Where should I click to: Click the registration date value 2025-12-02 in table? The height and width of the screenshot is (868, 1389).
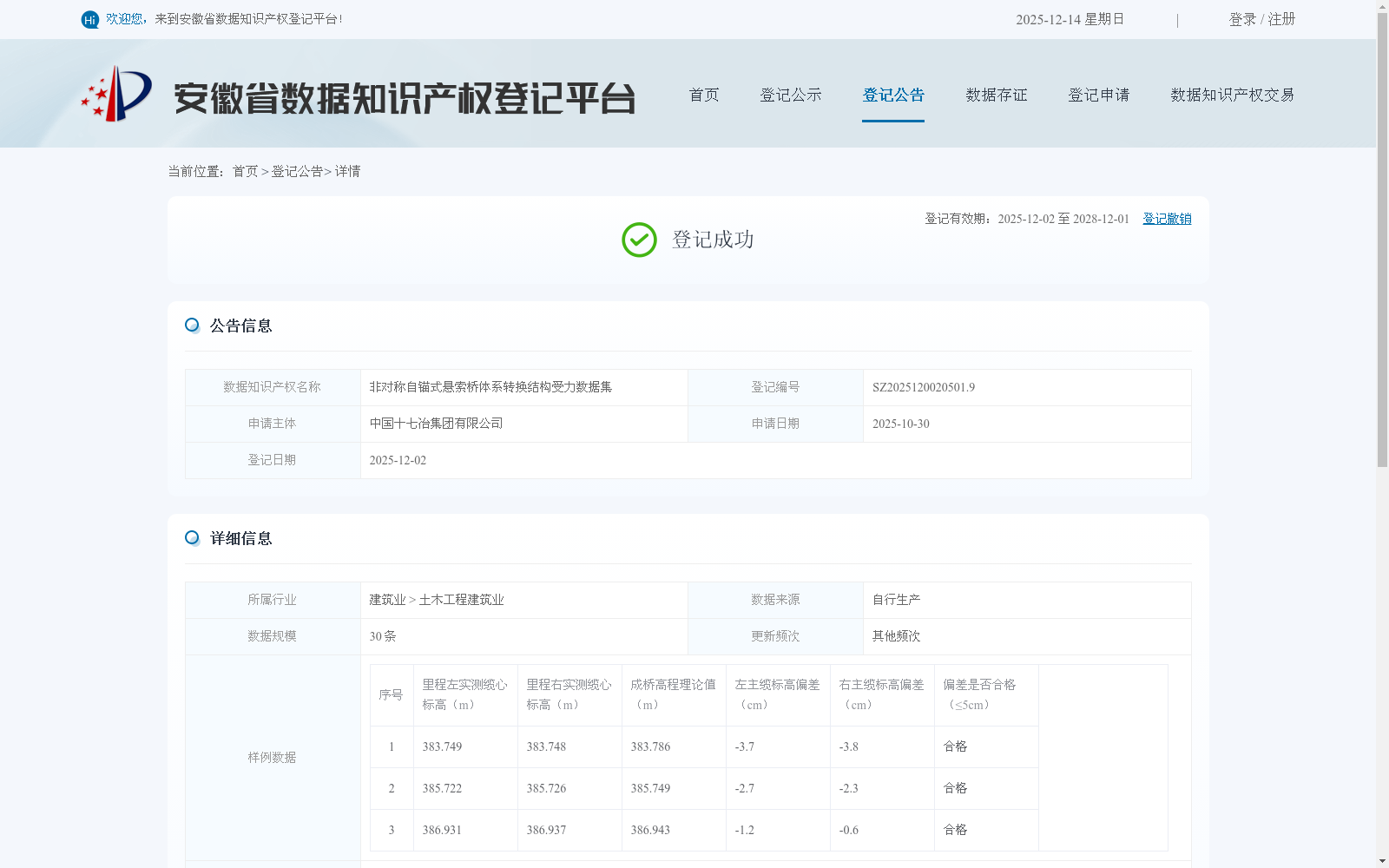click(x=398, y=460)
